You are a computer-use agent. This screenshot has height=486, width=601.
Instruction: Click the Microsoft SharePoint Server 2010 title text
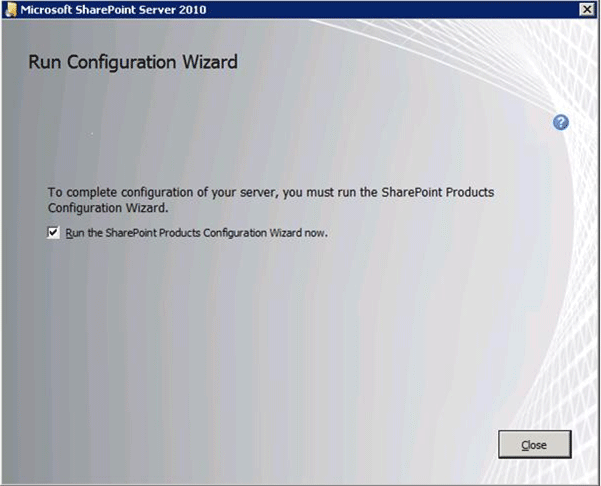[113, 10]
